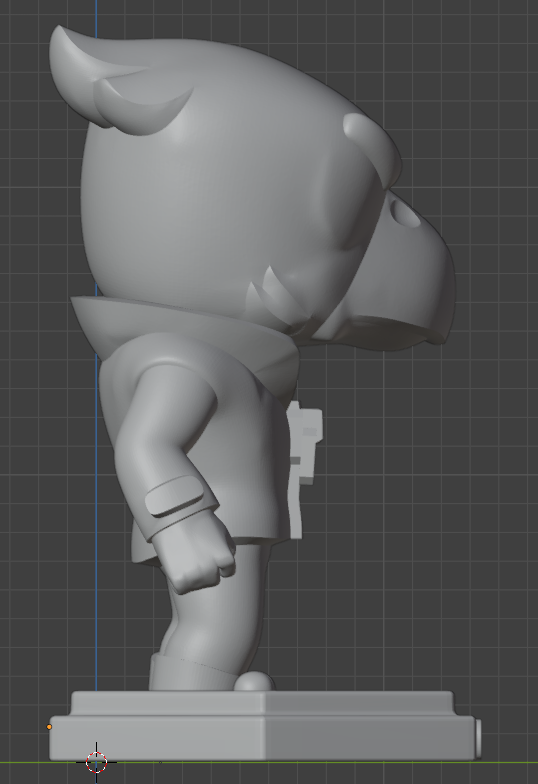This screenshot has height=784, width=538.
Task: Select the blocky object at jacket front
Action: point(304,468)
